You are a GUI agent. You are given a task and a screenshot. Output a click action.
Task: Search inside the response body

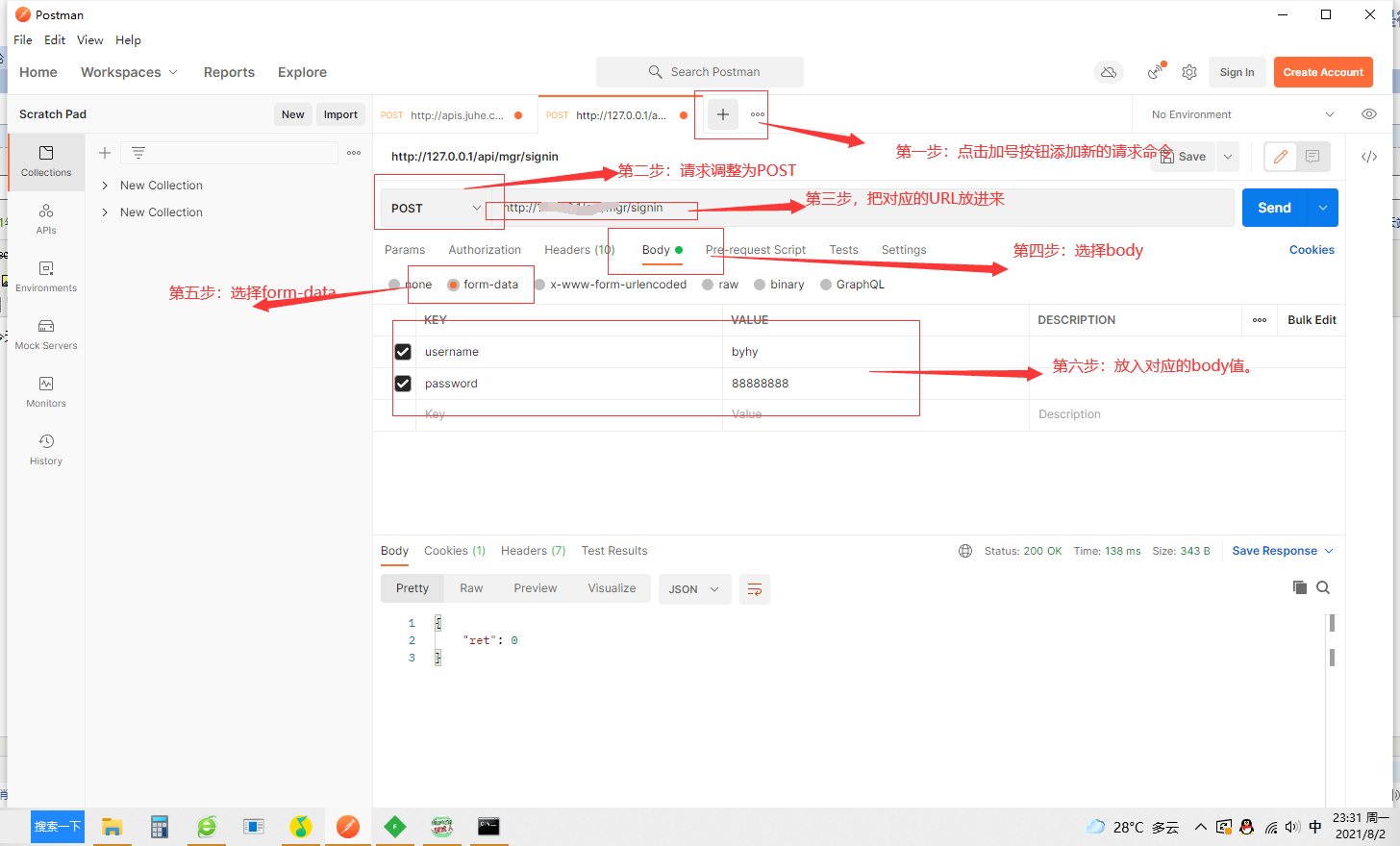click(1323, 587)
